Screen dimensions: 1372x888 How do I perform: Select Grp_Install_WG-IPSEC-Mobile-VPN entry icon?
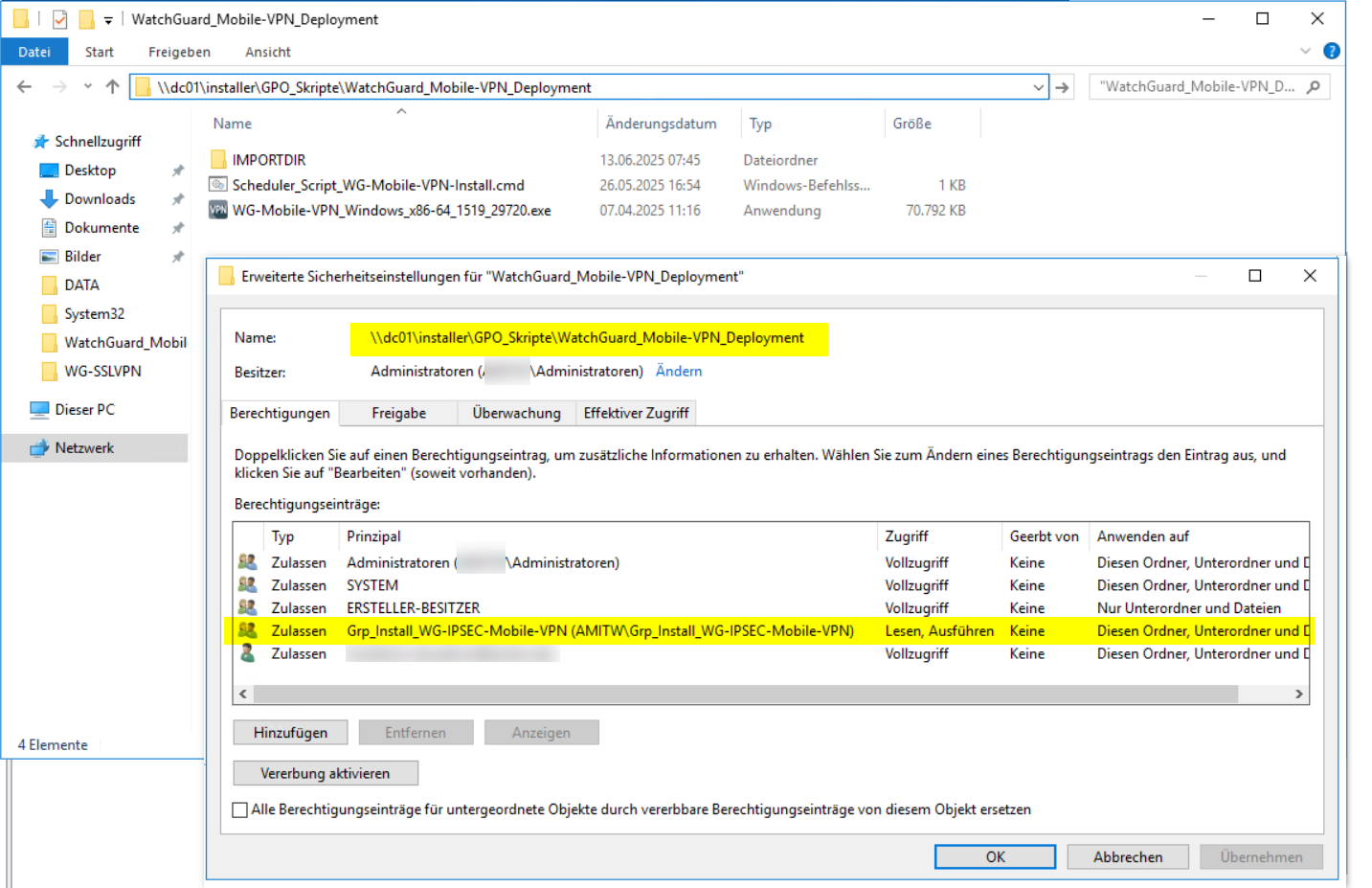pos(247,631)
